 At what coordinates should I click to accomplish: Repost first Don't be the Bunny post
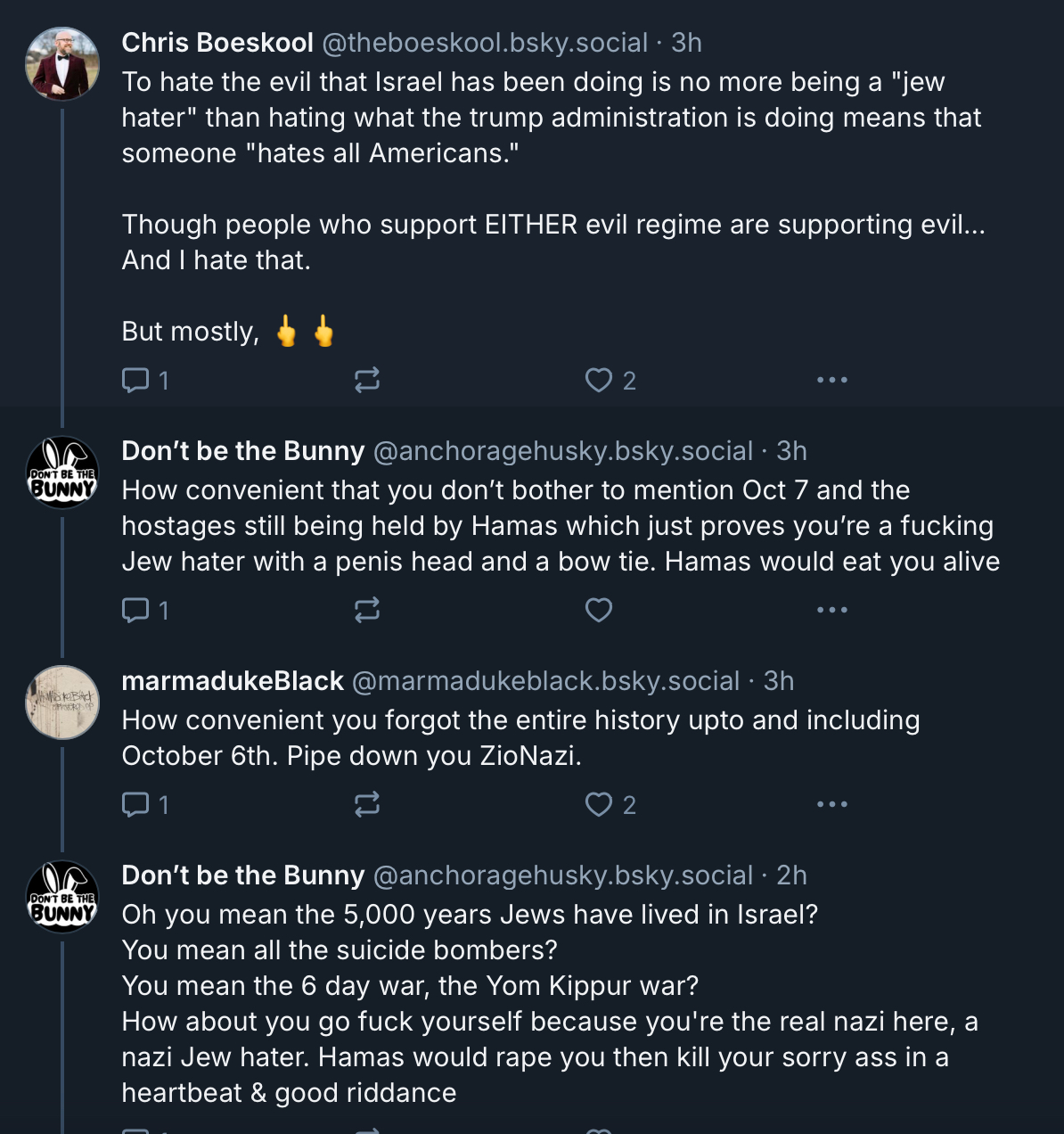(x=366, y=611)
